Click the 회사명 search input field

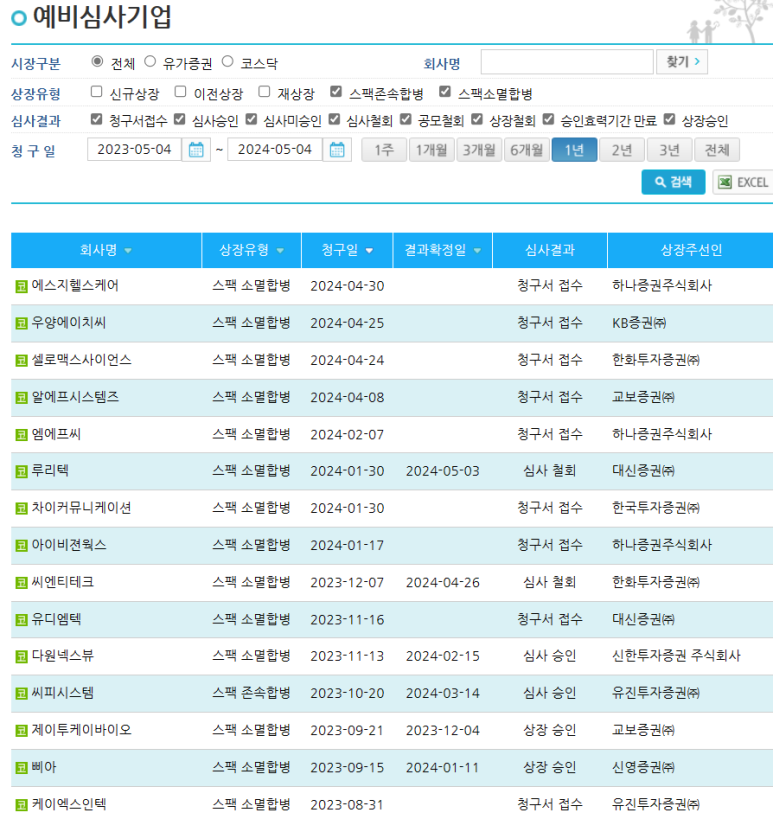point(566,63)
